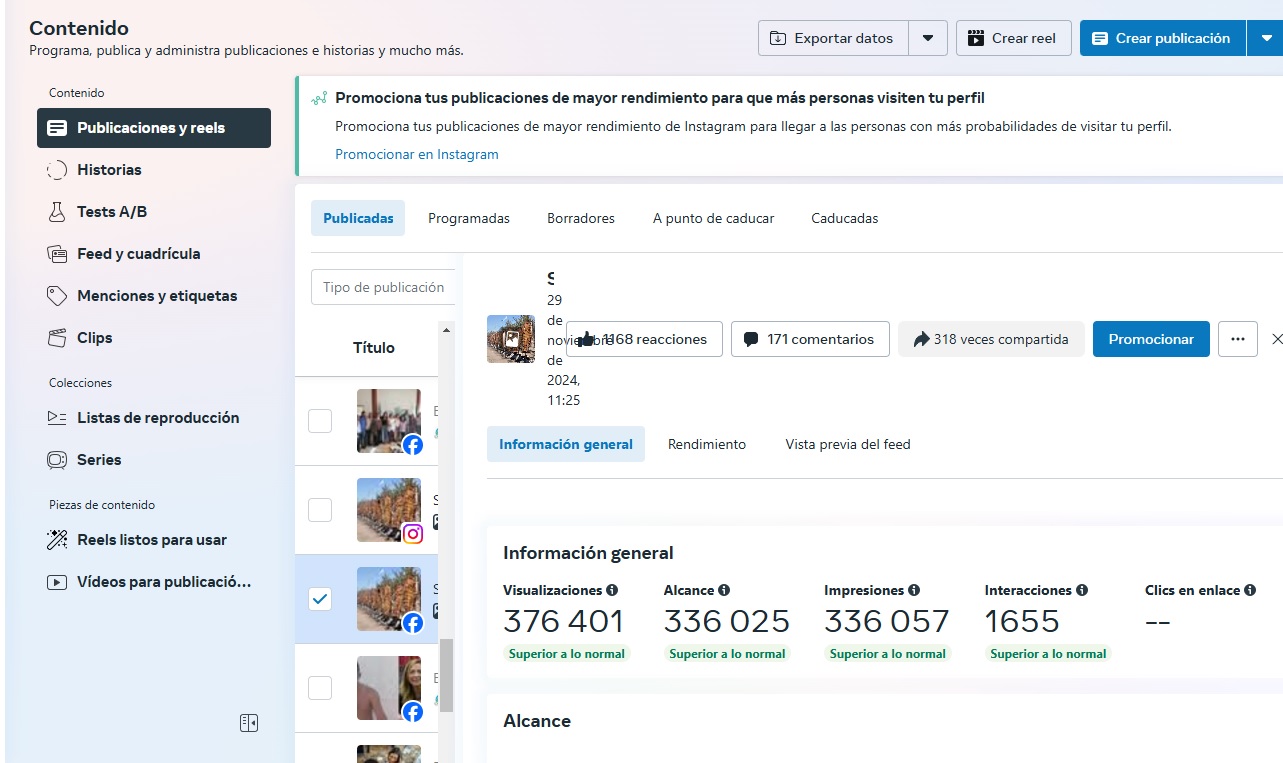Open Reels listos para usar
This screenshot has height=763, width=1283.
coord(151,540)
